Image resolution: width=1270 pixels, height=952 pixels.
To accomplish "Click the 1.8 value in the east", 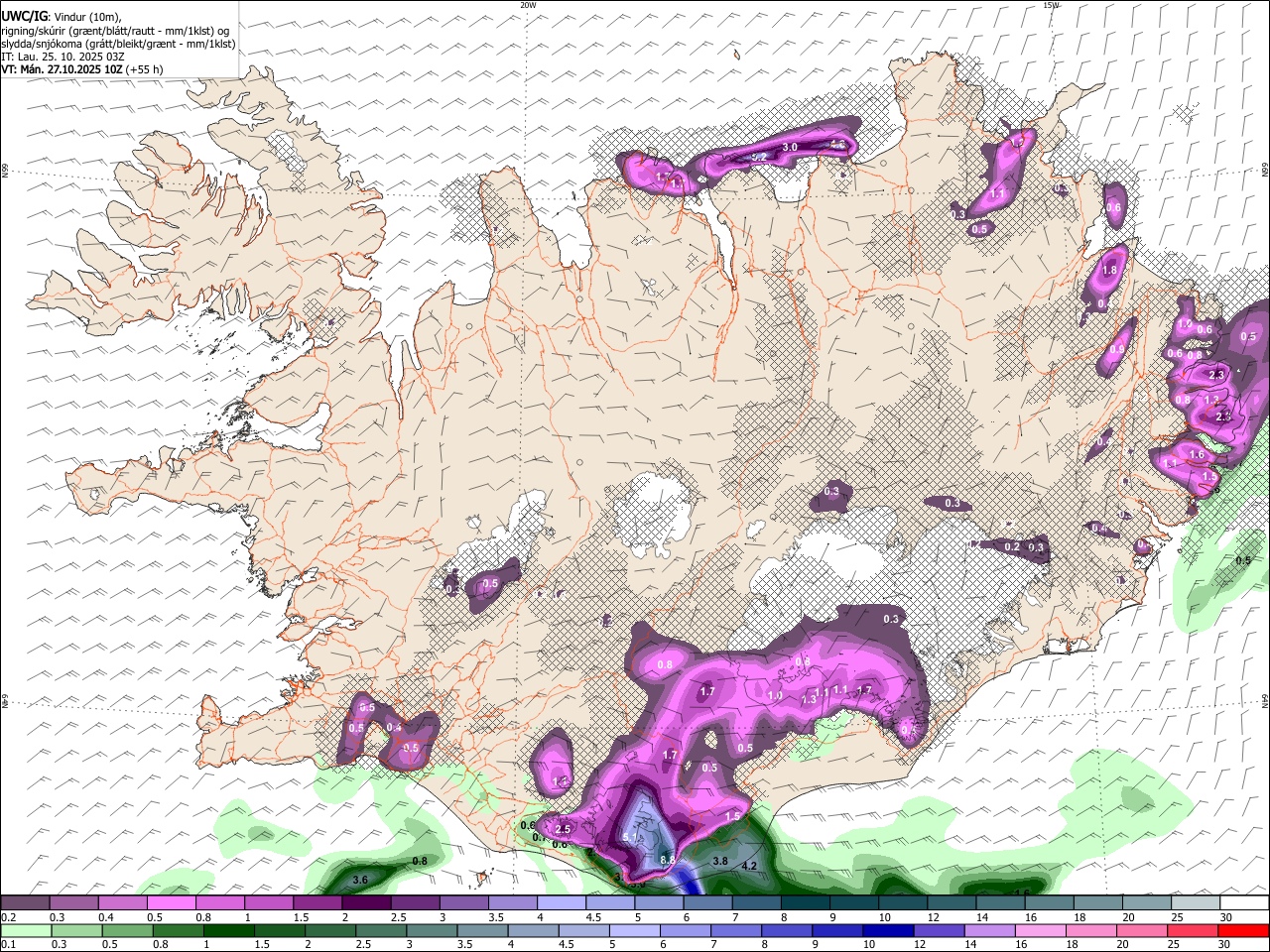I will tap(1109, 270).
